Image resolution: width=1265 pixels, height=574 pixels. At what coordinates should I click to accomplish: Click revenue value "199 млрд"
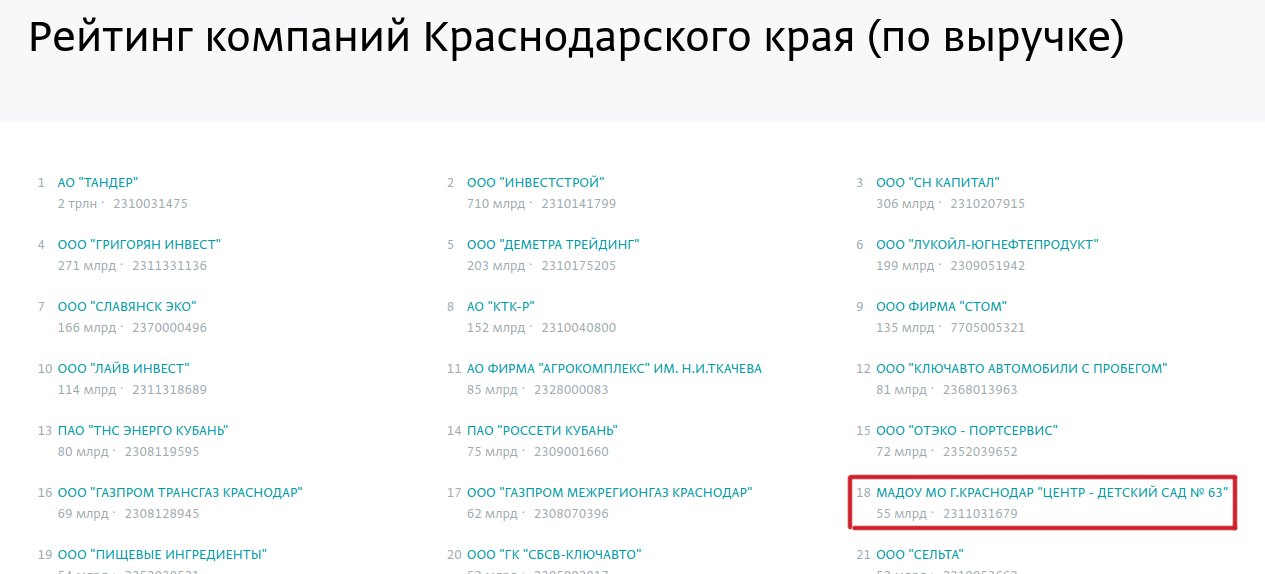(x=905, y=266)
